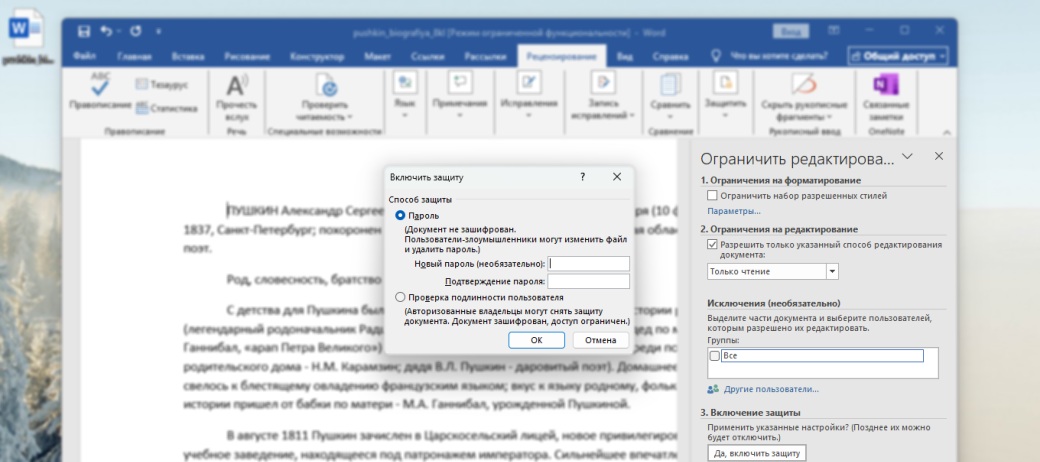Click OK in the protection dialog
This screenshot has width=1040, height=462.
click(x=536, y=340)
